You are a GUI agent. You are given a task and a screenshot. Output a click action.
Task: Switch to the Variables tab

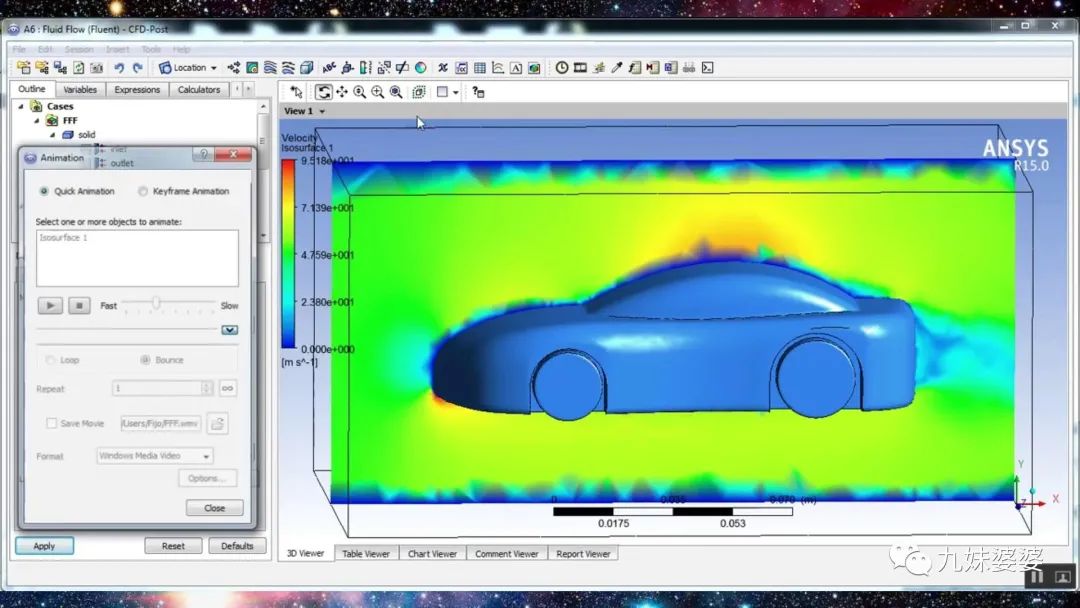click(80, 90)
